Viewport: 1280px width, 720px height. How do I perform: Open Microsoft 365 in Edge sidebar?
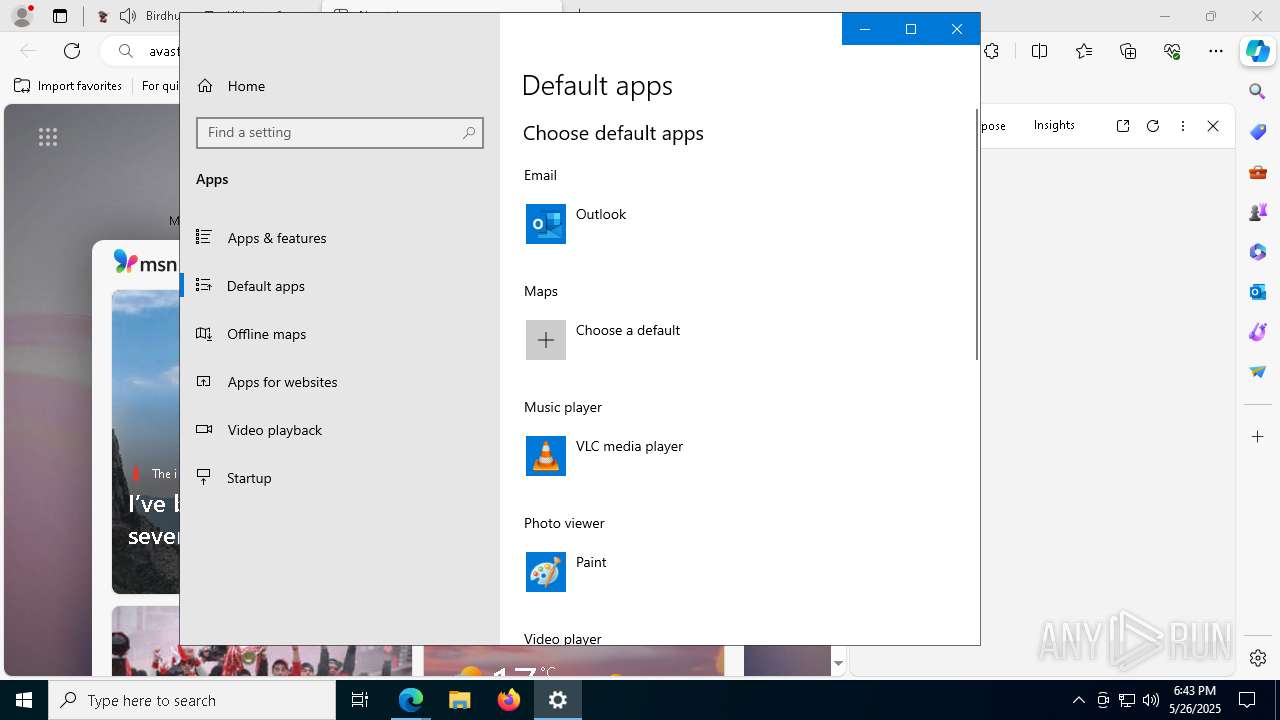1258,252
